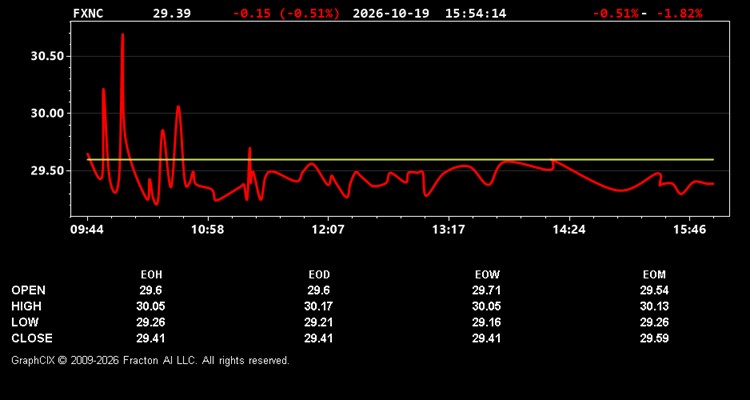Select the 14:24 time axis label
Screen dimensions: 750x400
[569, 230]
